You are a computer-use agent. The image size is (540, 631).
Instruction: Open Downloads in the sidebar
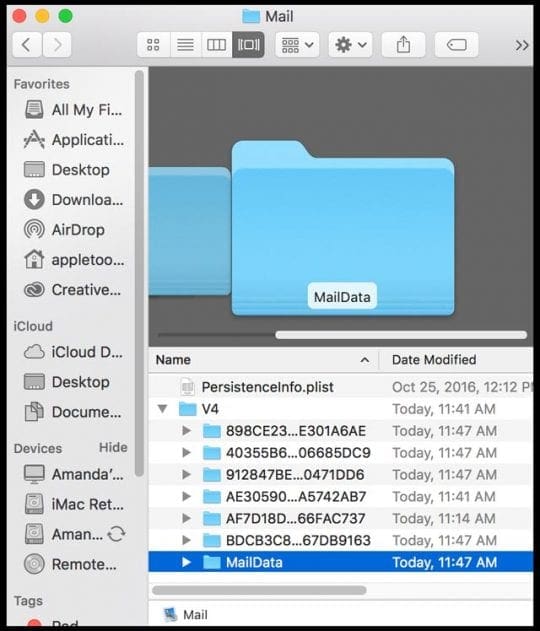(74, 200)
